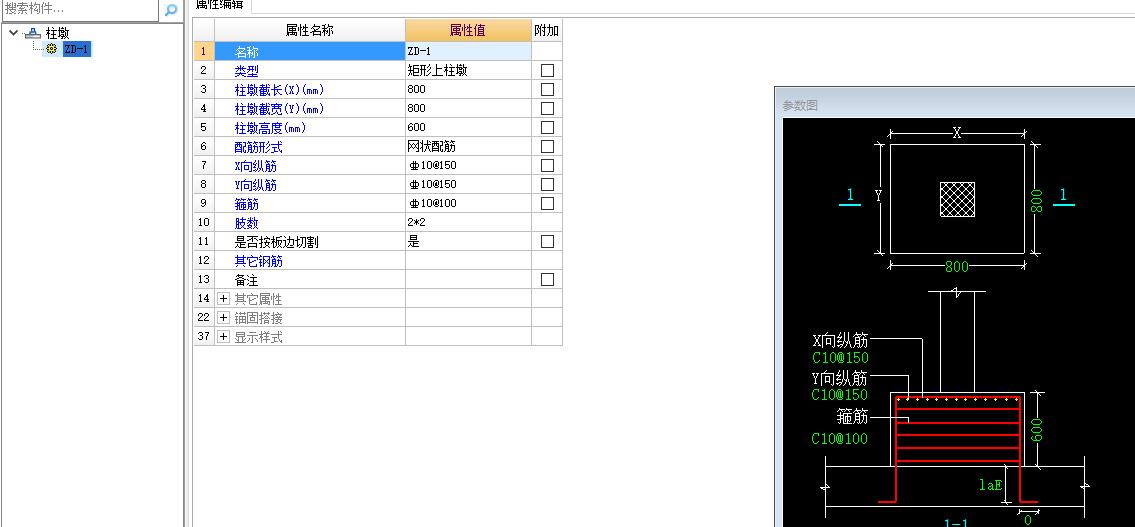
Task: Click the 是否按板边切割 value 是
Action: (468, 242)
